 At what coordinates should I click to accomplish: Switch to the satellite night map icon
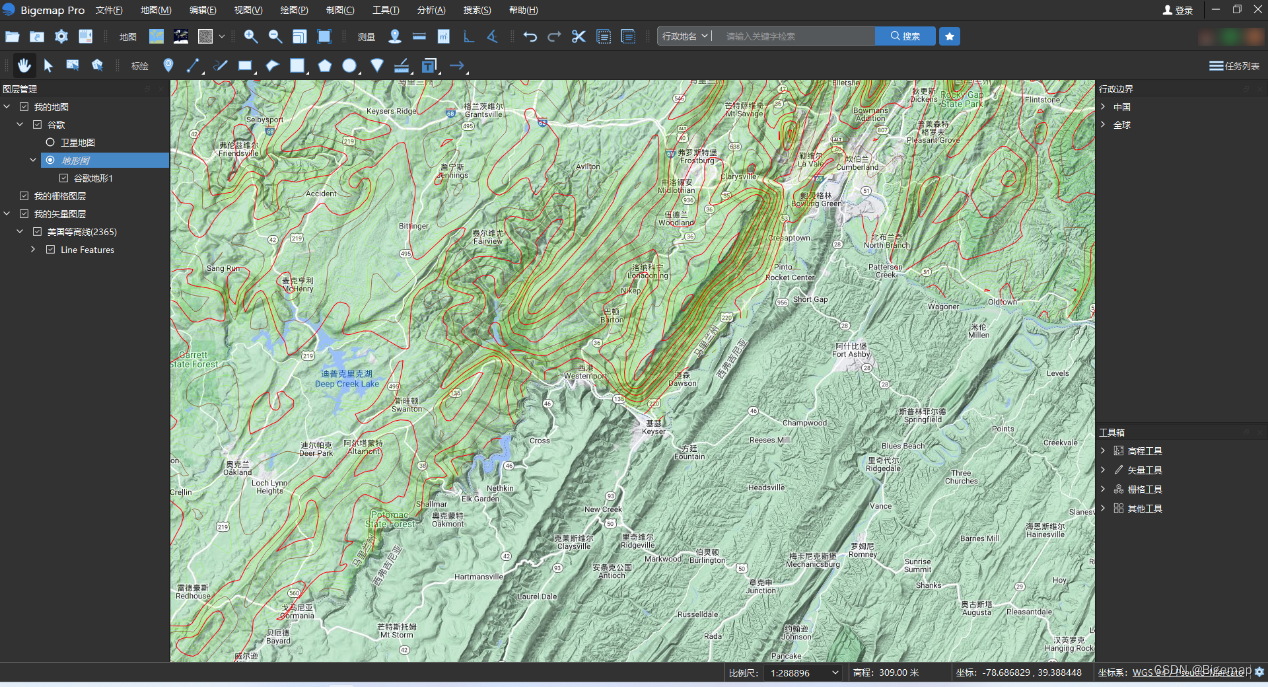click(181, 37)
